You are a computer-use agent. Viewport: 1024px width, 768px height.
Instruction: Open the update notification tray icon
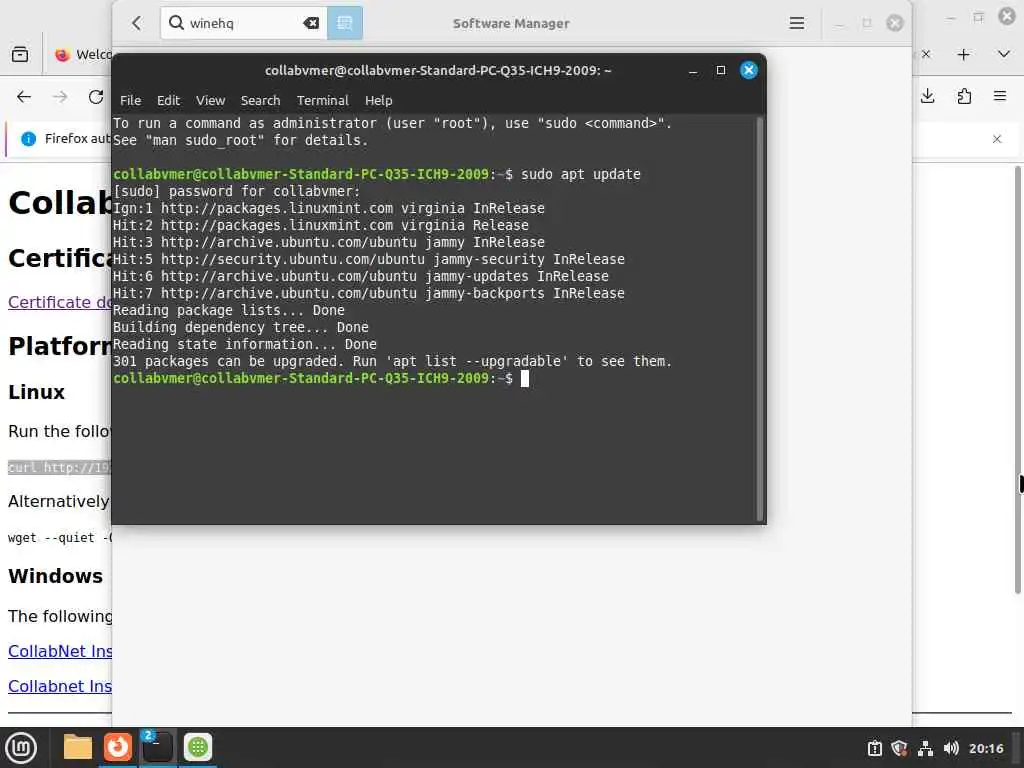874,748
